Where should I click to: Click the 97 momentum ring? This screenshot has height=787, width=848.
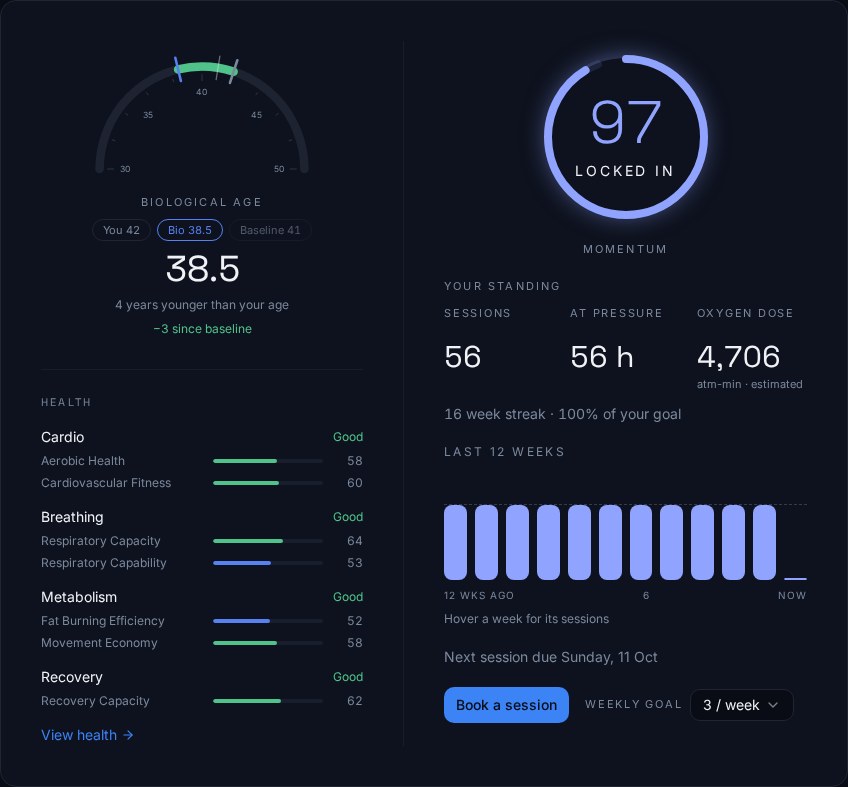pyautogui.click(x=626, y=136)
